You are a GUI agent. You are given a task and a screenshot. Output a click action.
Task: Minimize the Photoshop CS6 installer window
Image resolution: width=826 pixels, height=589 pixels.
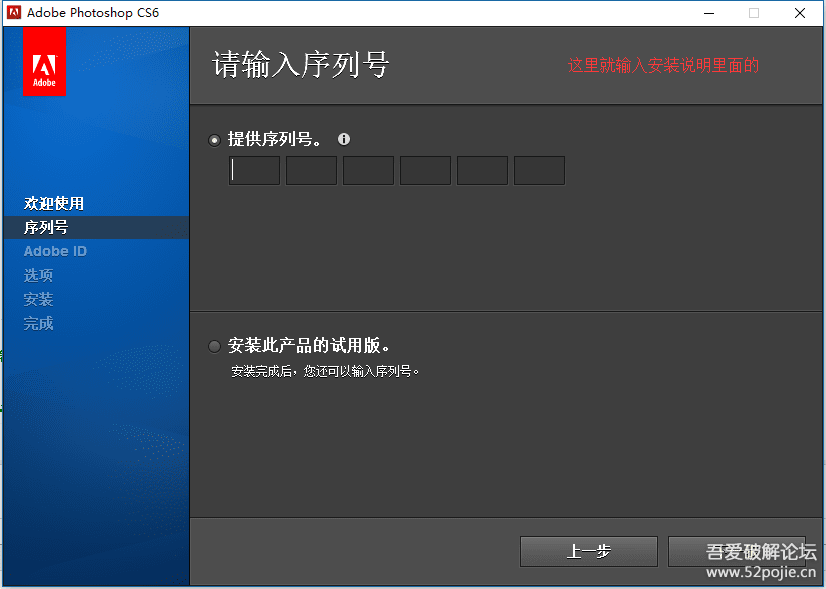[x=709, y=13]
